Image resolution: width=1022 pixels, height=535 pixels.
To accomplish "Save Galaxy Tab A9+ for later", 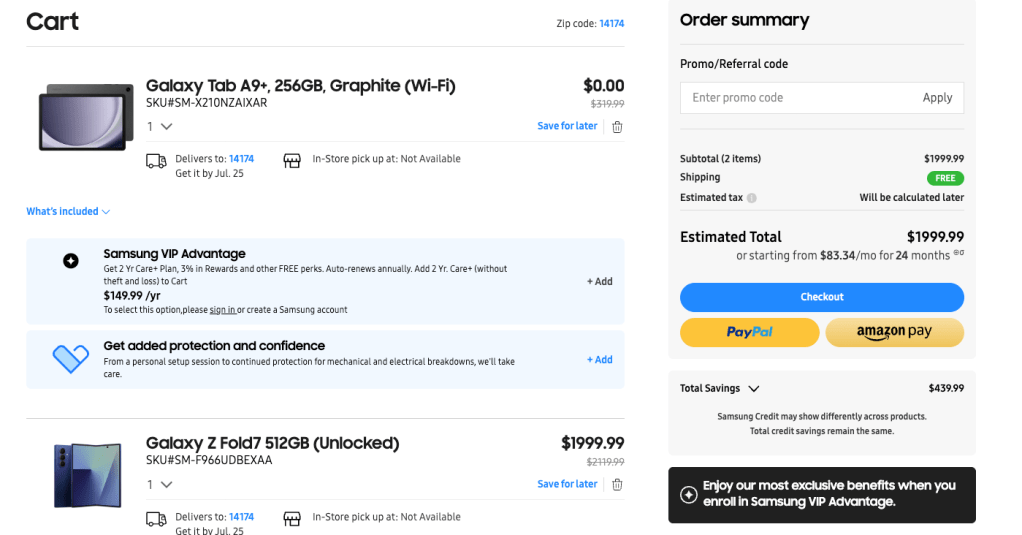I will pyautogui.click(x=567, y=127).
